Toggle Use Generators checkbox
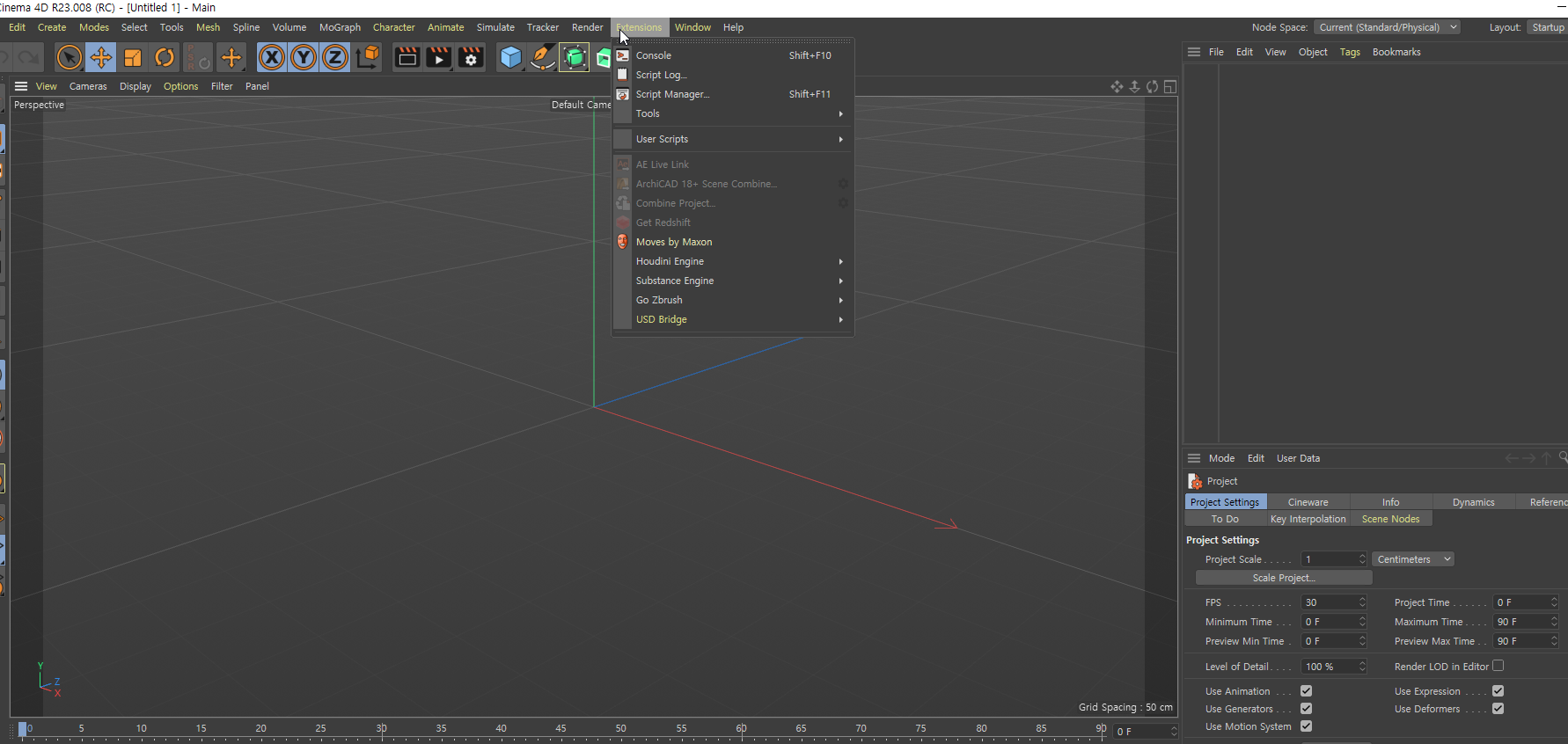Image resolution: width=1568 pixels, height=744 pixels. 1306,709
